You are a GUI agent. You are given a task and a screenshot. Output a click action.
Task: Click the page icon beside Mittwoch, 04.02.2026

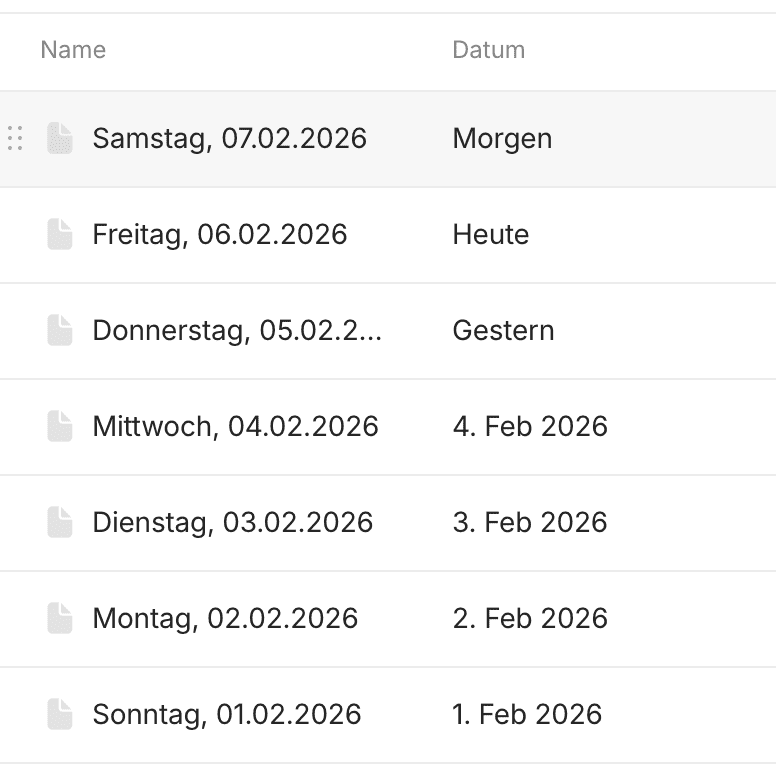(x=60, y=426)
